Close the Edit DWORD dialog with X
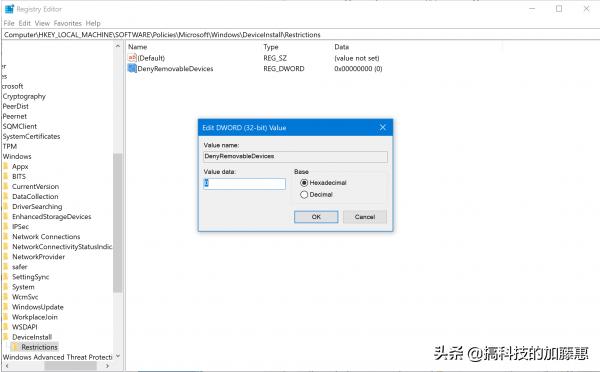This screenshot has width=600, height=372. point(383,127)
